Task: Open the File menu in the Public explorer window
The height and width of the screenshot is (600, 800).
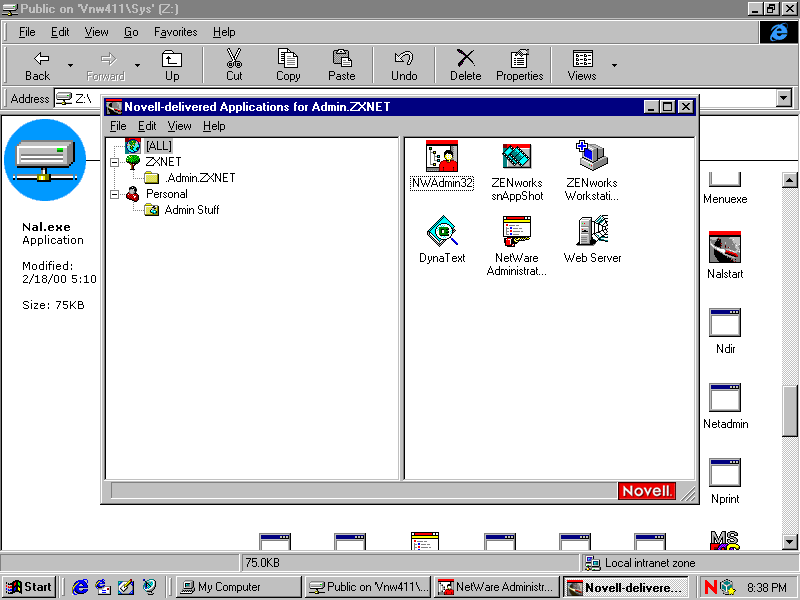Action: [27, 32]
